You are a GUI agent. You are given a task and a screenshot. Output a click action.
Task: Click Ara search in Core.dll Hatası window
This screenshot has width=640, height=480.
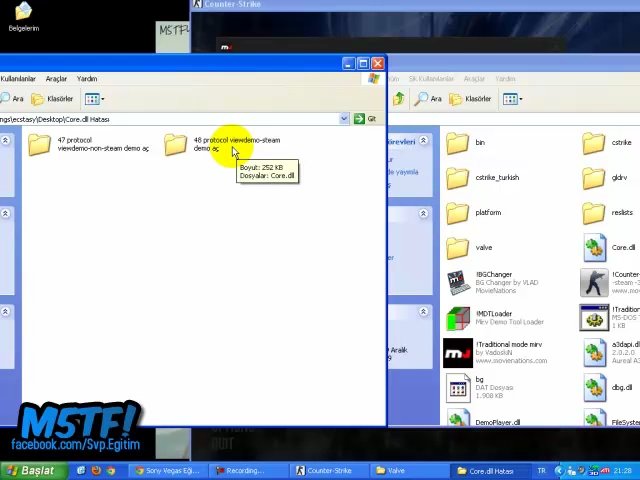12,99
